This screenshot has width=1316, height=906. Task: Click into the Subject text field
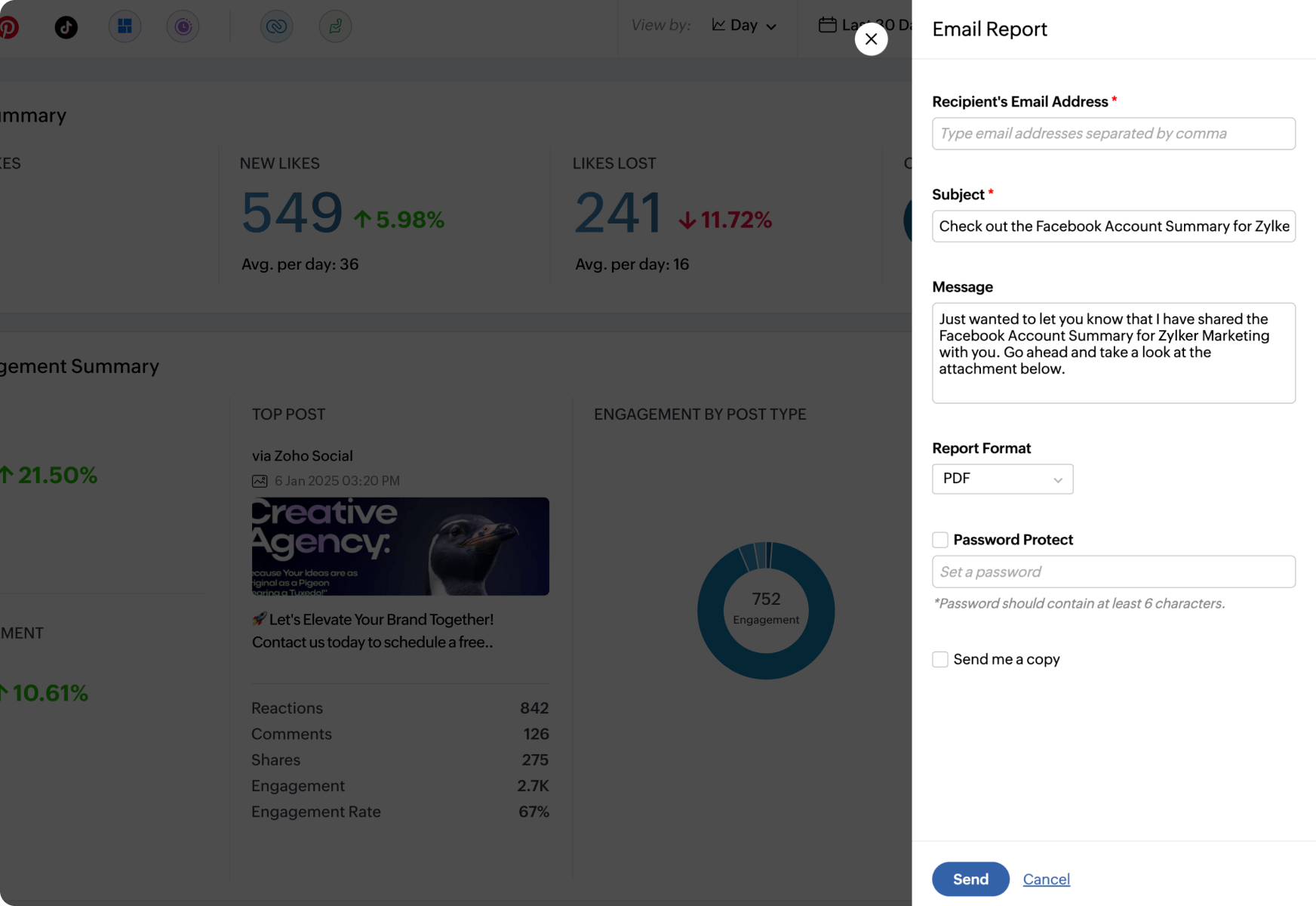[1113, 226]
